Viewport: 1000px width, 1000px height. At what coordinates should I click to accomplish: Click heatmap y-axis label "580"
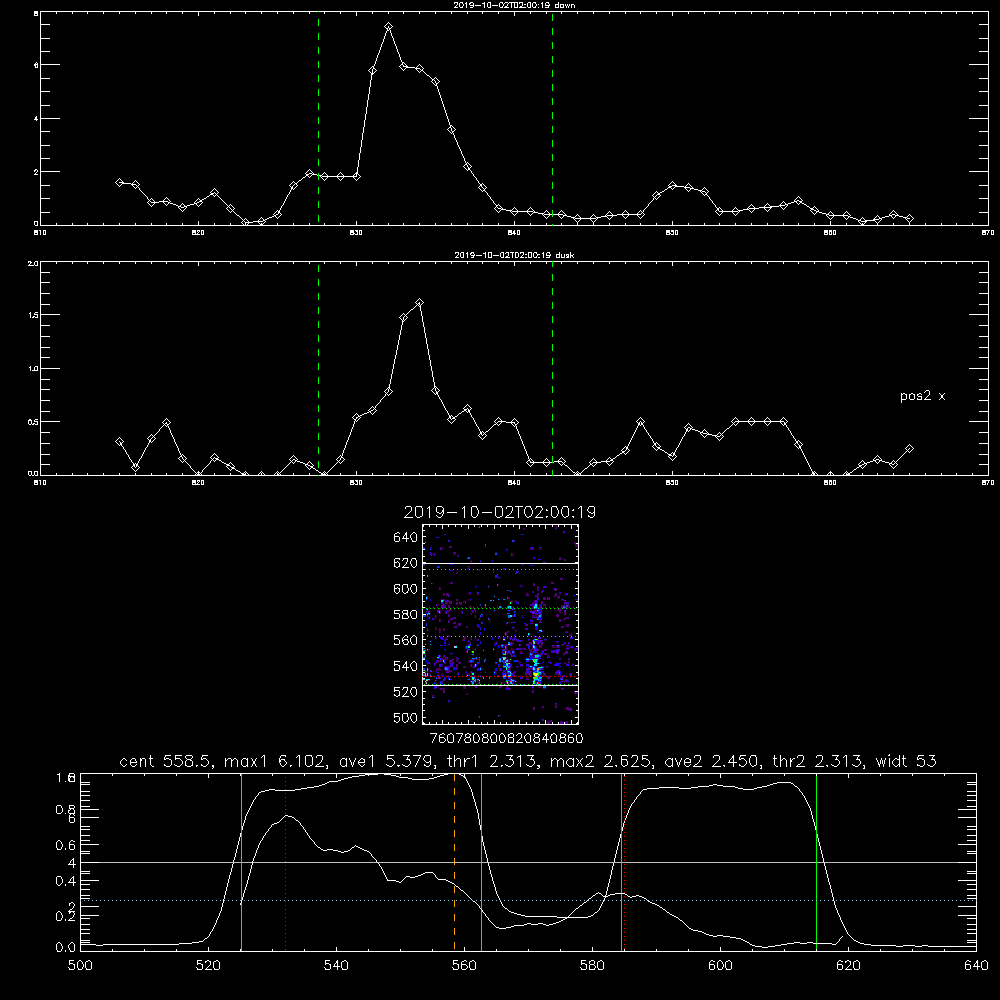(x=406, y=614)
